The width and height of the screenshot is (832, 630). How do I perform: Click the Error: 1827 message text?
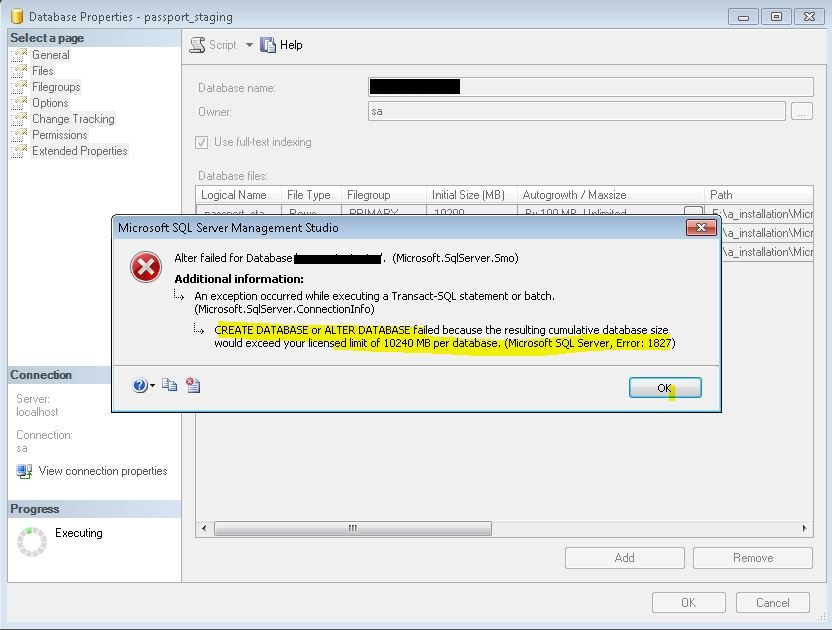tap(644, 343)
